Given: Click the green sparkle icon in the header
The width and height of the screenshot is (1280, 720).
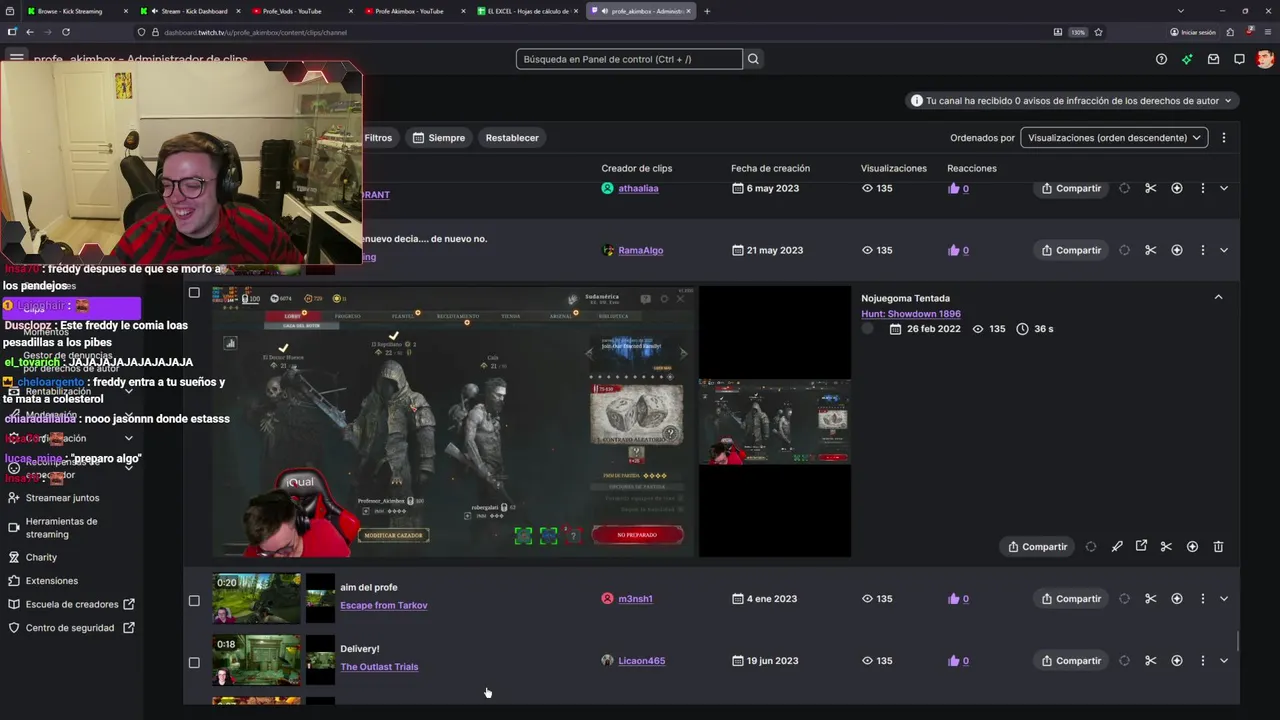Looking at the screenshot, I should 1187,59.
